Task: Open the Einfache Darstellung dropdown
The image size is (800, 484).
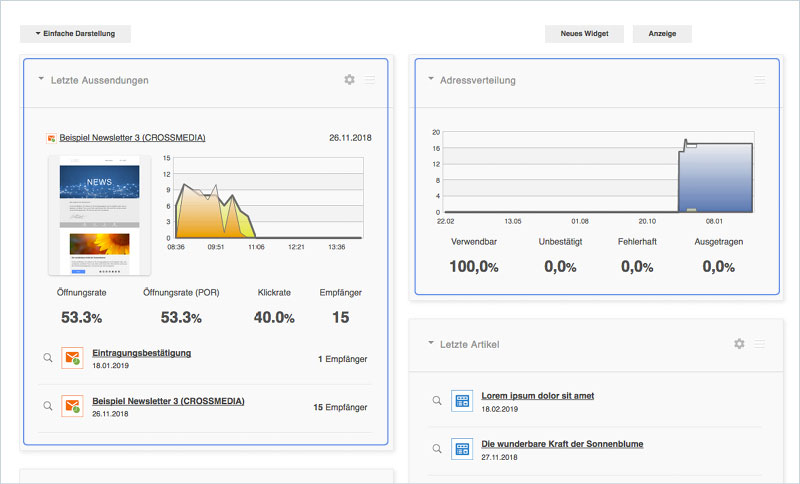Action: point(75,34)
